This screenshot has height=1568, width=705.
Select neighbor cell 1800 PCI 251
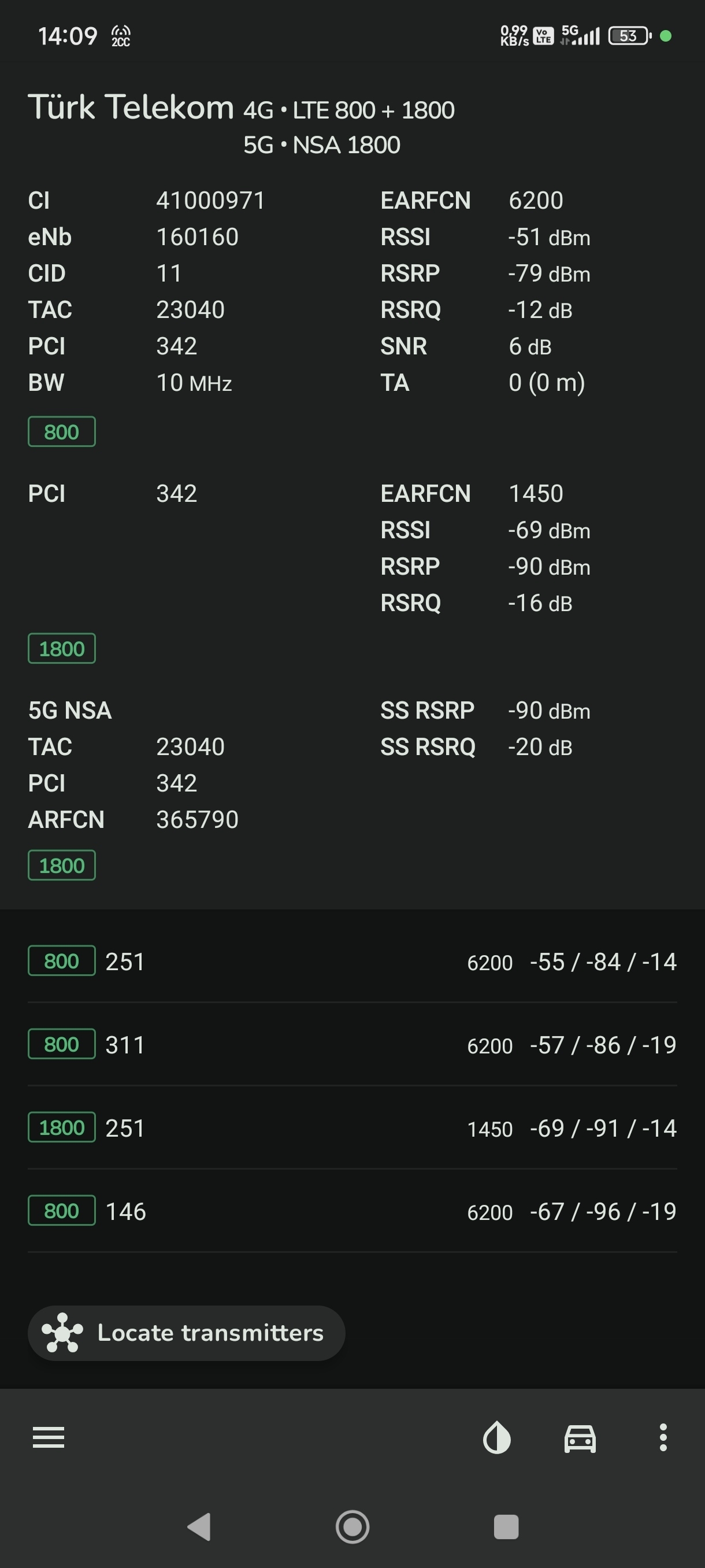[352, 1128]
